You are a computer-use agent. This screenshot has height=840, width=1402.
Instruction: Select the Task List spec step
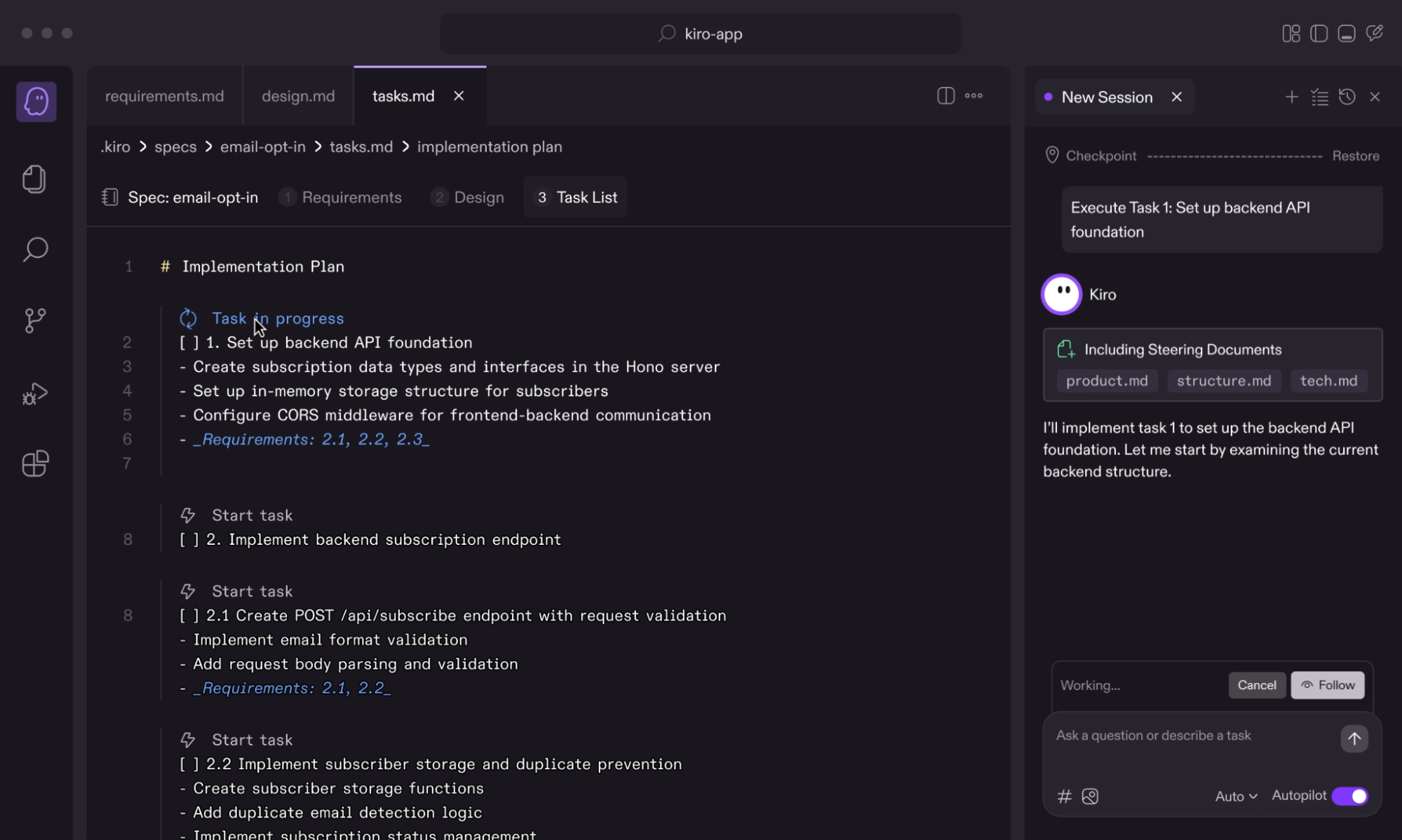click(575, 197)
